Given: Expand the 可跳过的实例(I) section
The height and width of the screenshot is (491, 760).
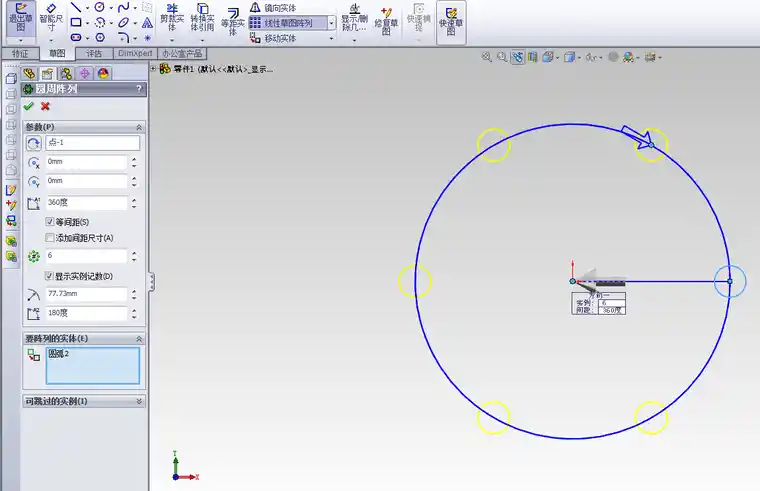Looking at the screenshot, I should [139, 401].
